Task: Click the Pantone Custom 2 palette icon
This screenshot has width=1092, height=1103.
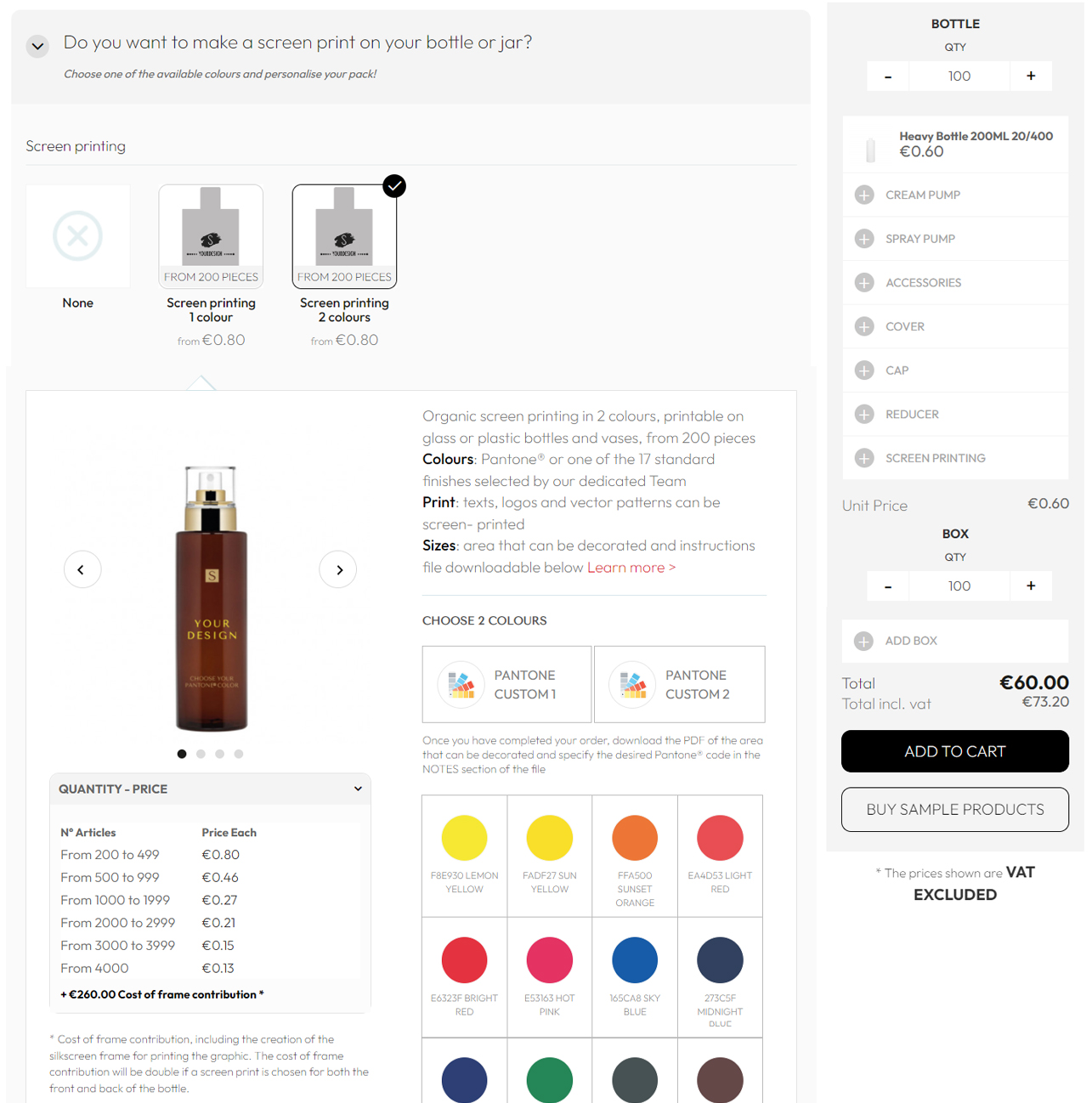Action: [x=632, y=684]
